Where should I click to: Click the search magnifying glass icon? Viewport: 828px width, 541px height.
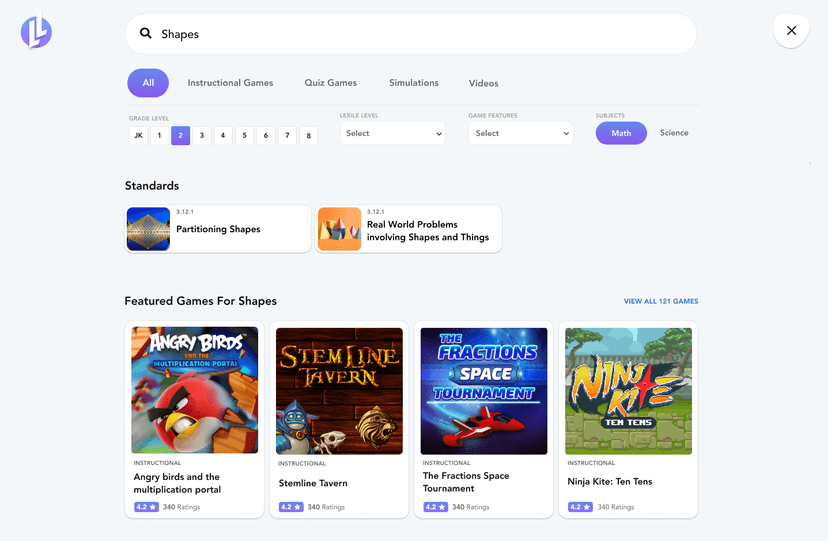(145, 34)
